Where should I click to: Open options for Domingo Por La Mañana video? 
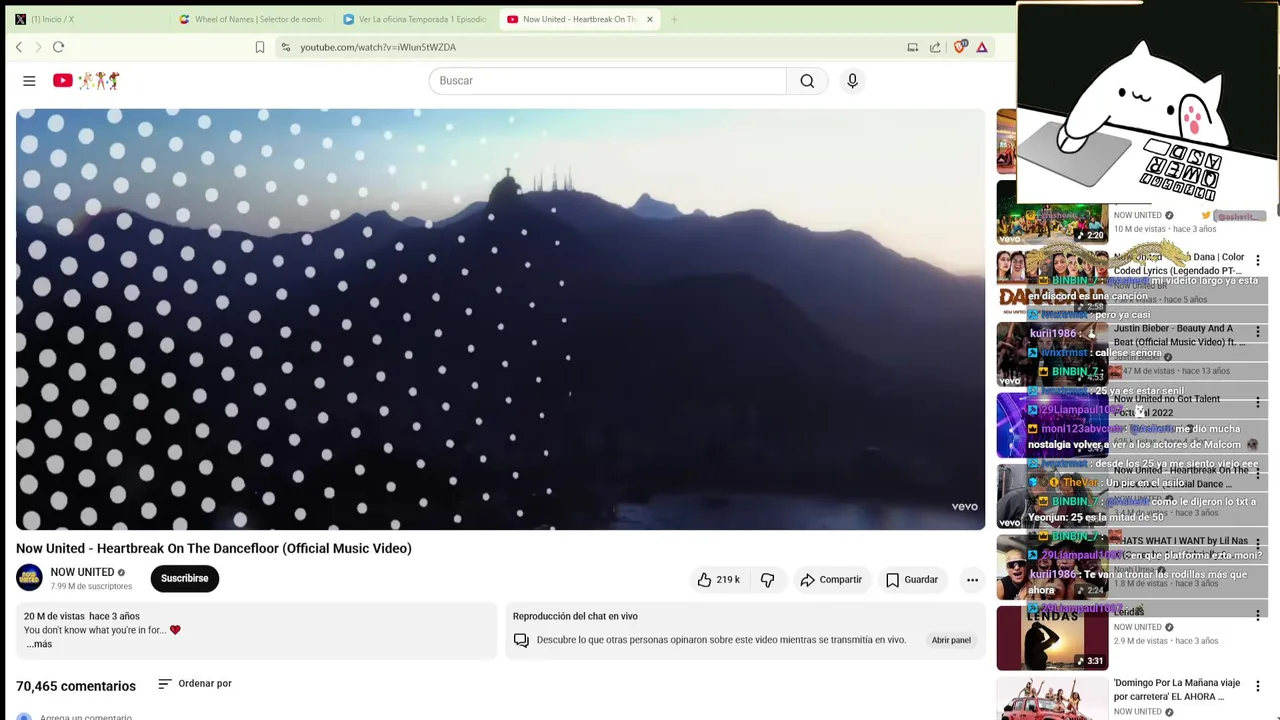click(1258, 687)
